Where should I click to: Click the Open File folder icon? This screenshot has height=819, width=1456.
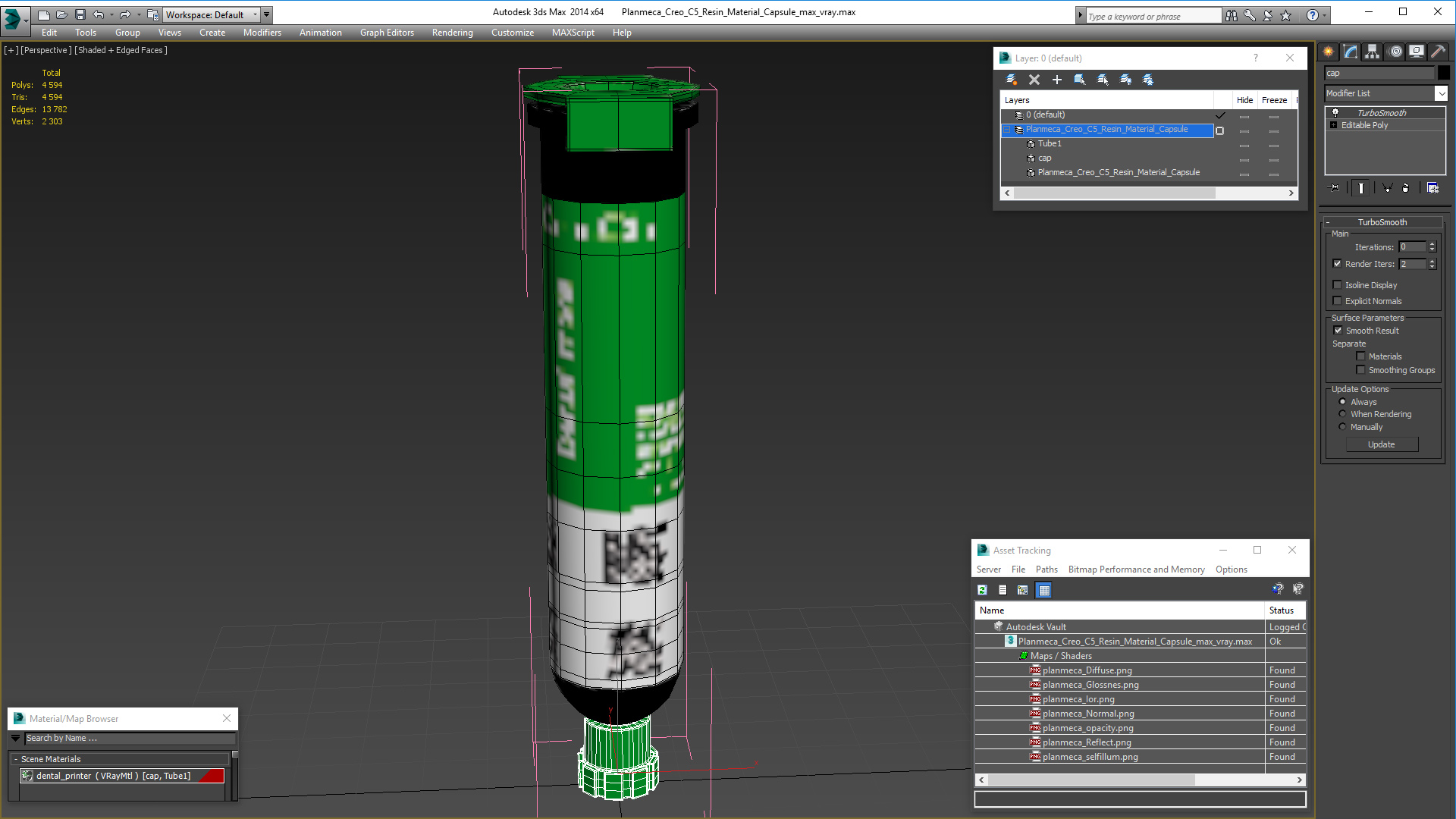pos(61,14)
